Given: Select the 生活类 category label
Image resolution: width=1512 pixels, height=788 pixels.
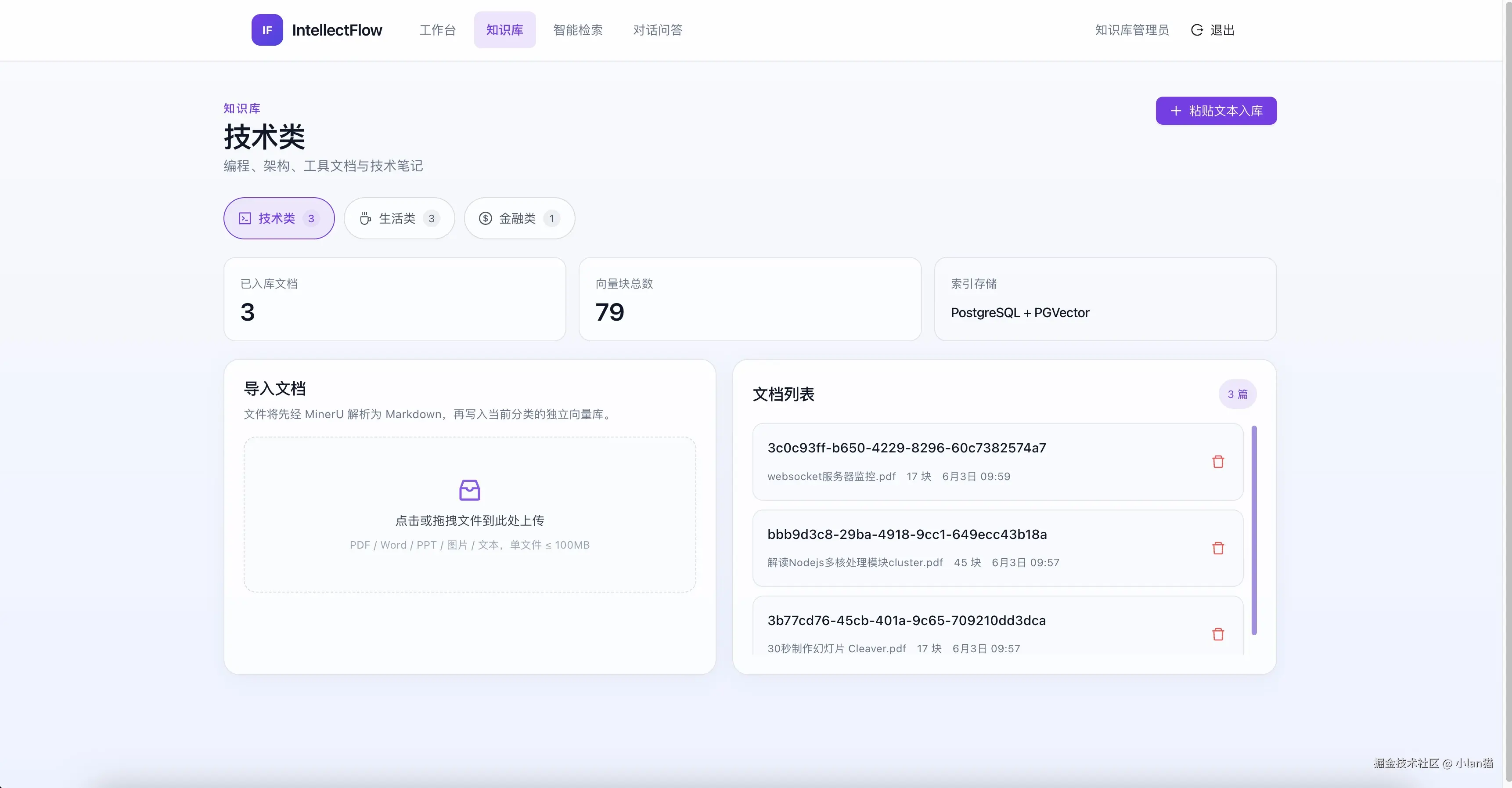Looking at the screenshot, I should pos(397,218).
